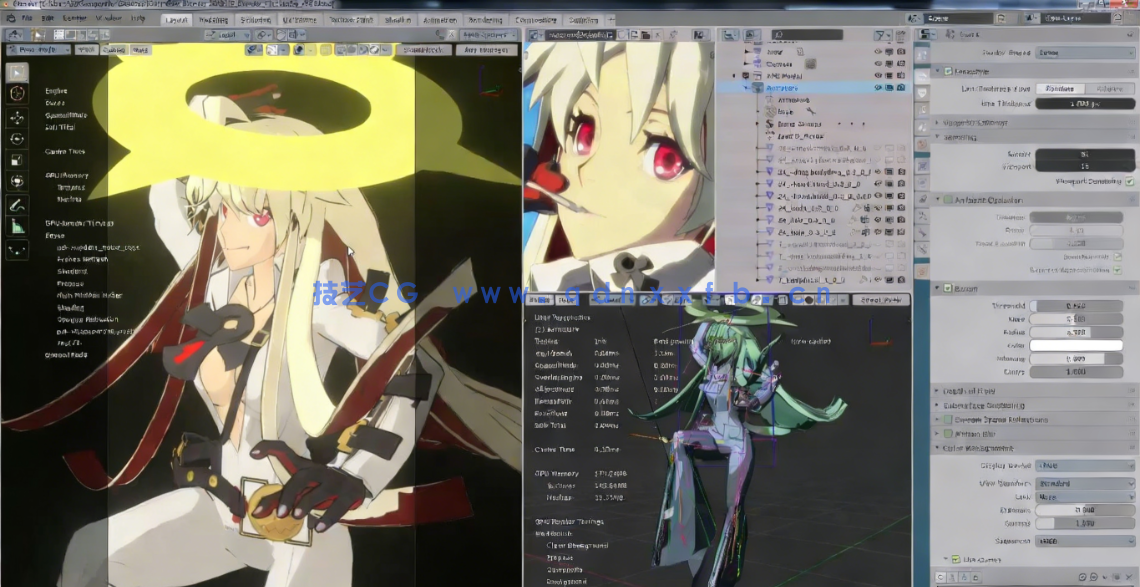The image size is (1140, 587).
Task: Toggle the Viewport Denoising checkbox
Action: pyautogui.click(x=1131, y=181)
